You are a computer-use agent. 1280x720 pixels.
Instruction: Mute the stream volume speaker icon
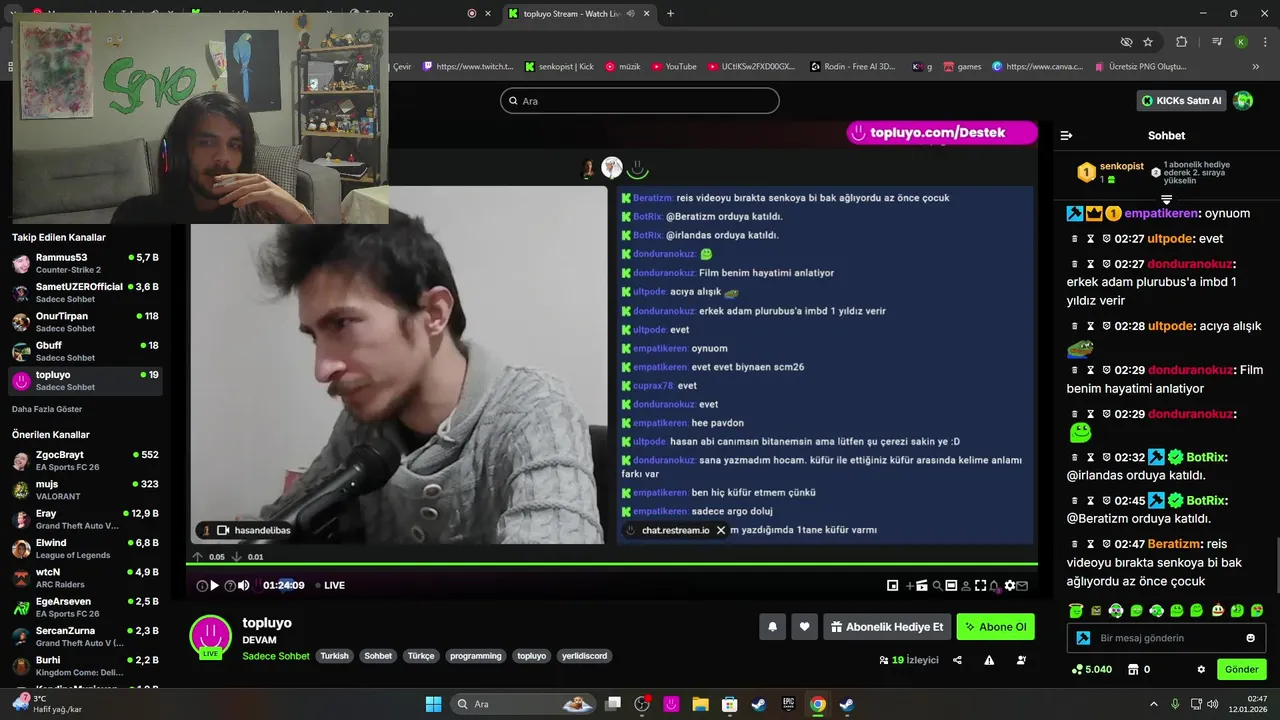244,586
